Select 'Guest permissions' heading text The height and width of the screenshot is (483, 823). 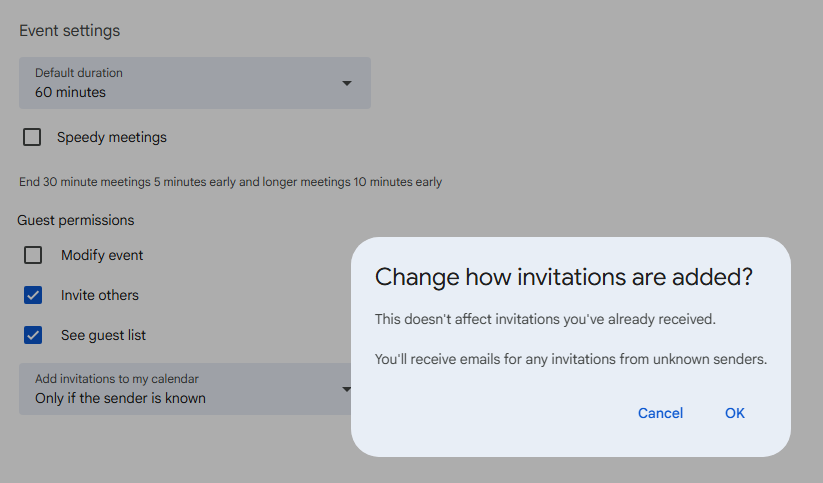tap(76, 220)
